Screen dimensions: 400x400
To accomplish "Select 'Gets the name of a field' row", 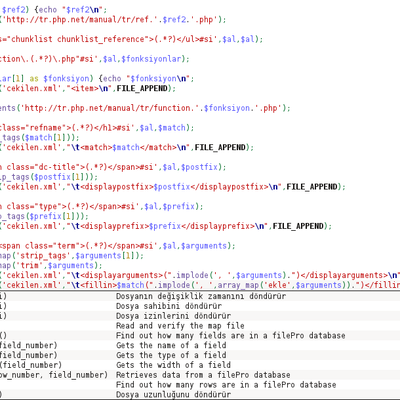I will (x=200, y=345).
